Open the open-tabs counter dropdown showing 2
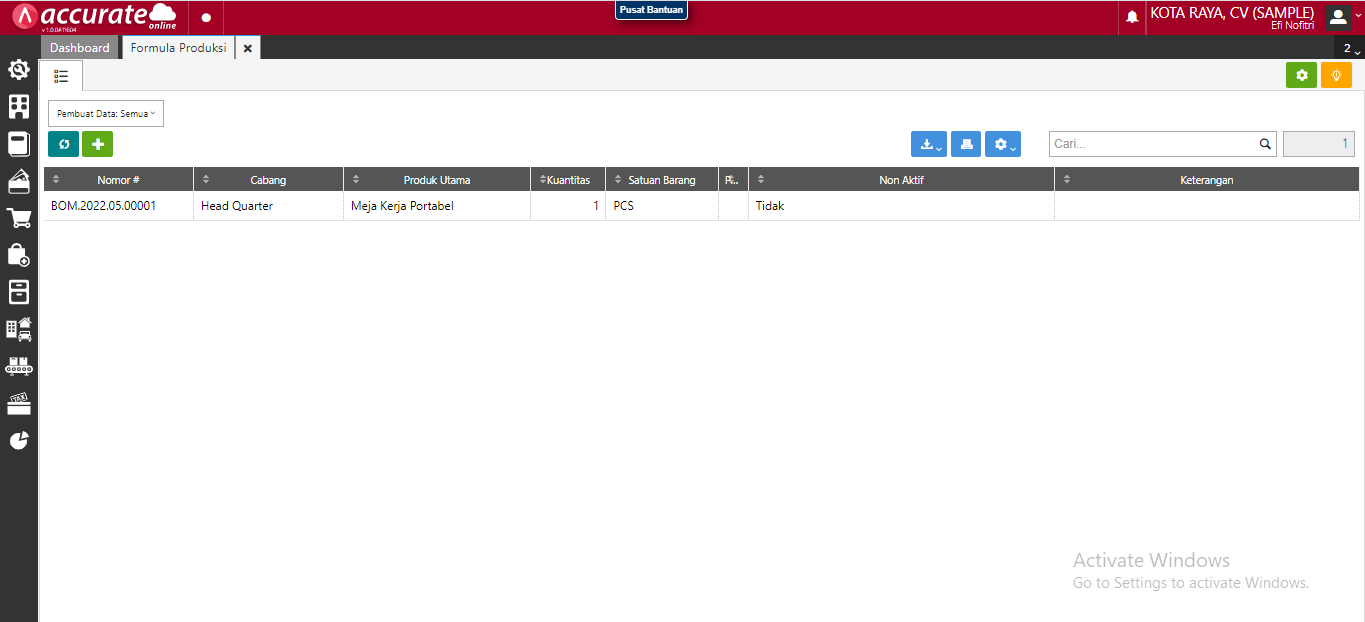Viewport: 1365px width, 622px height. (1351, 48)
